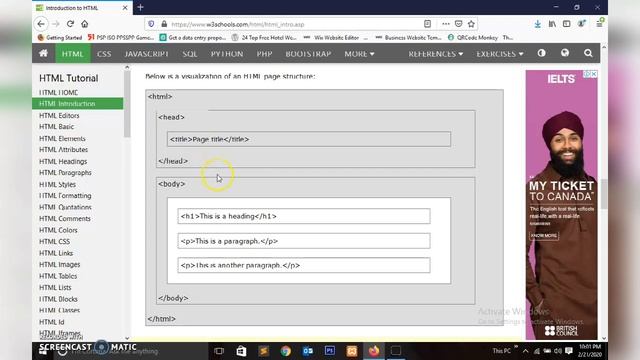Open the W3Schools search magnifier
The height and width of the screenshot is (360, 640).
[588, 53]
